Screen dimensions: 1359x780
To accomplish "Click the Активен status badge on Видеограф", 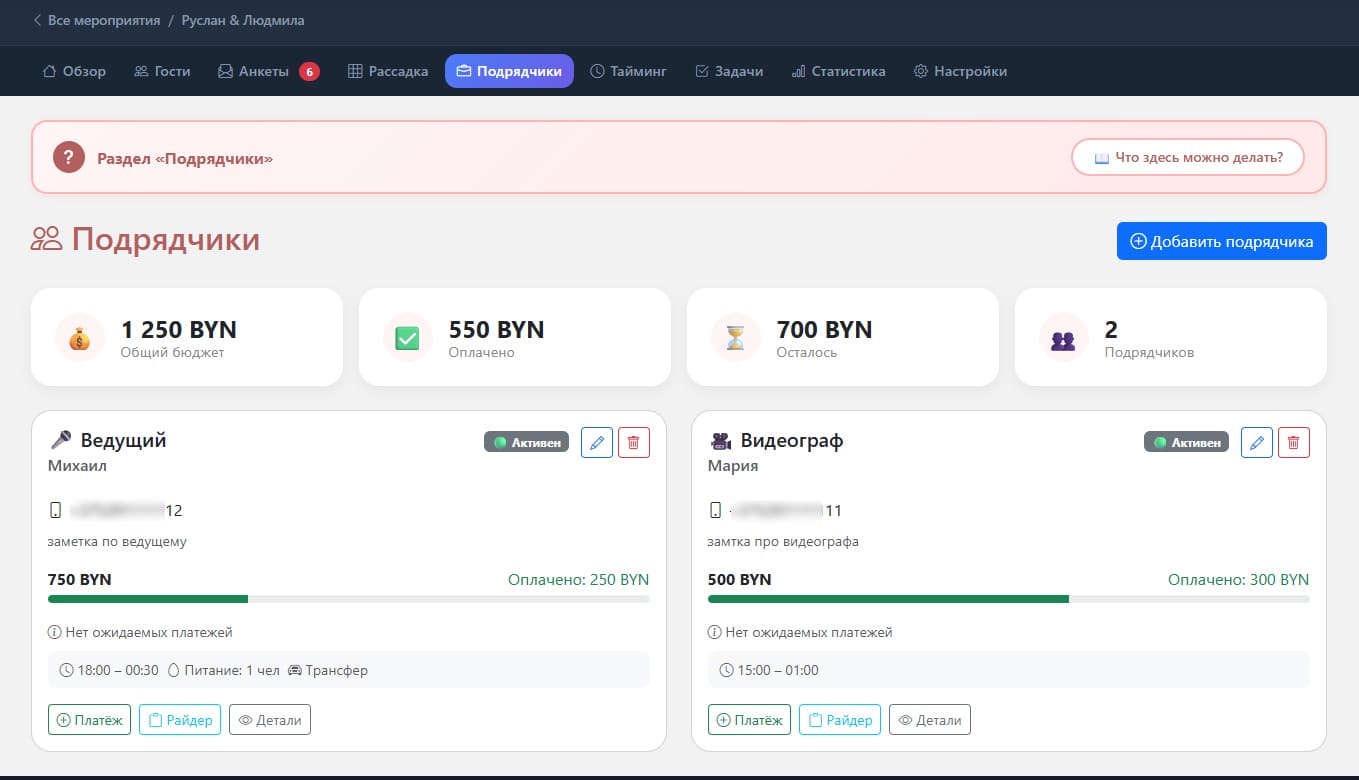I will (1187, 442).
